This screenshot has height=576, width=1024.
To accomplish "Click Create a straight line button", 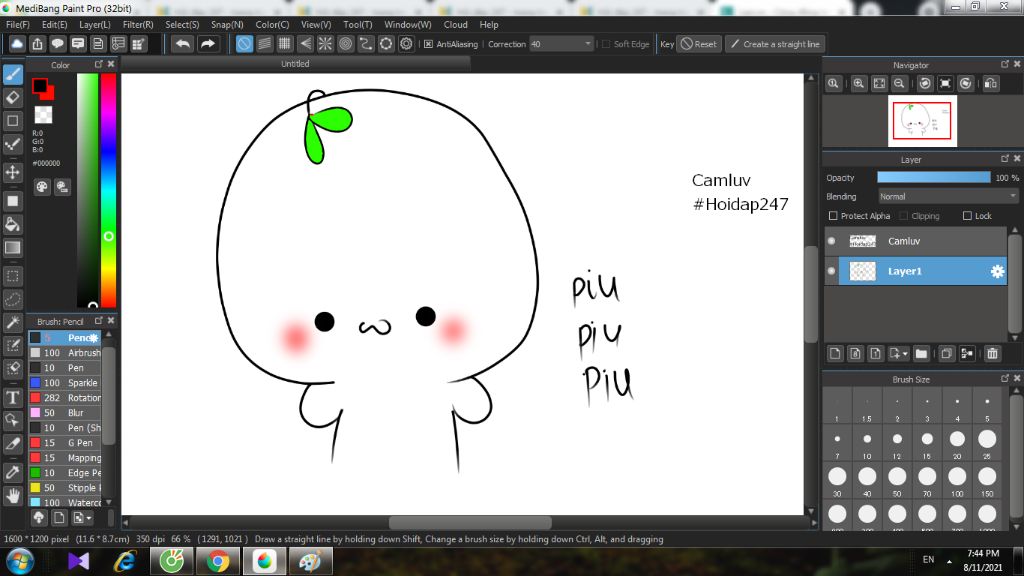I will click(x=775, y=44).
